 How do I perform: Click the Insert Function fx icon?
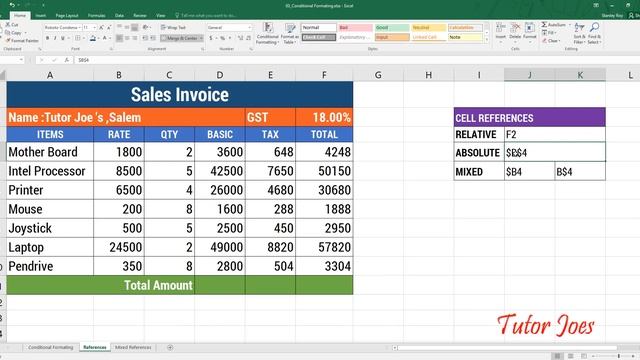coord(67,60)
